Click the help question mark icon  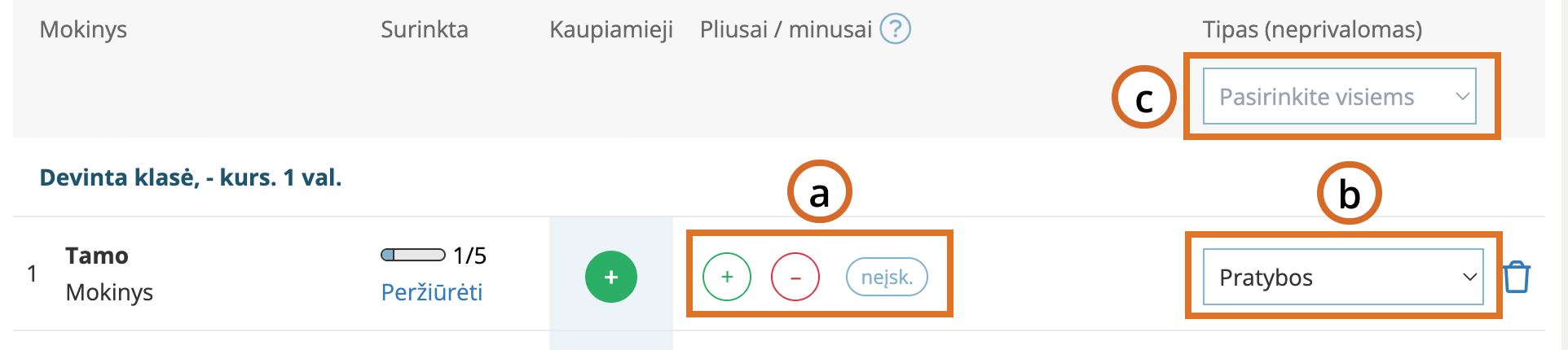pyautogui.click(x=895, y=29)
